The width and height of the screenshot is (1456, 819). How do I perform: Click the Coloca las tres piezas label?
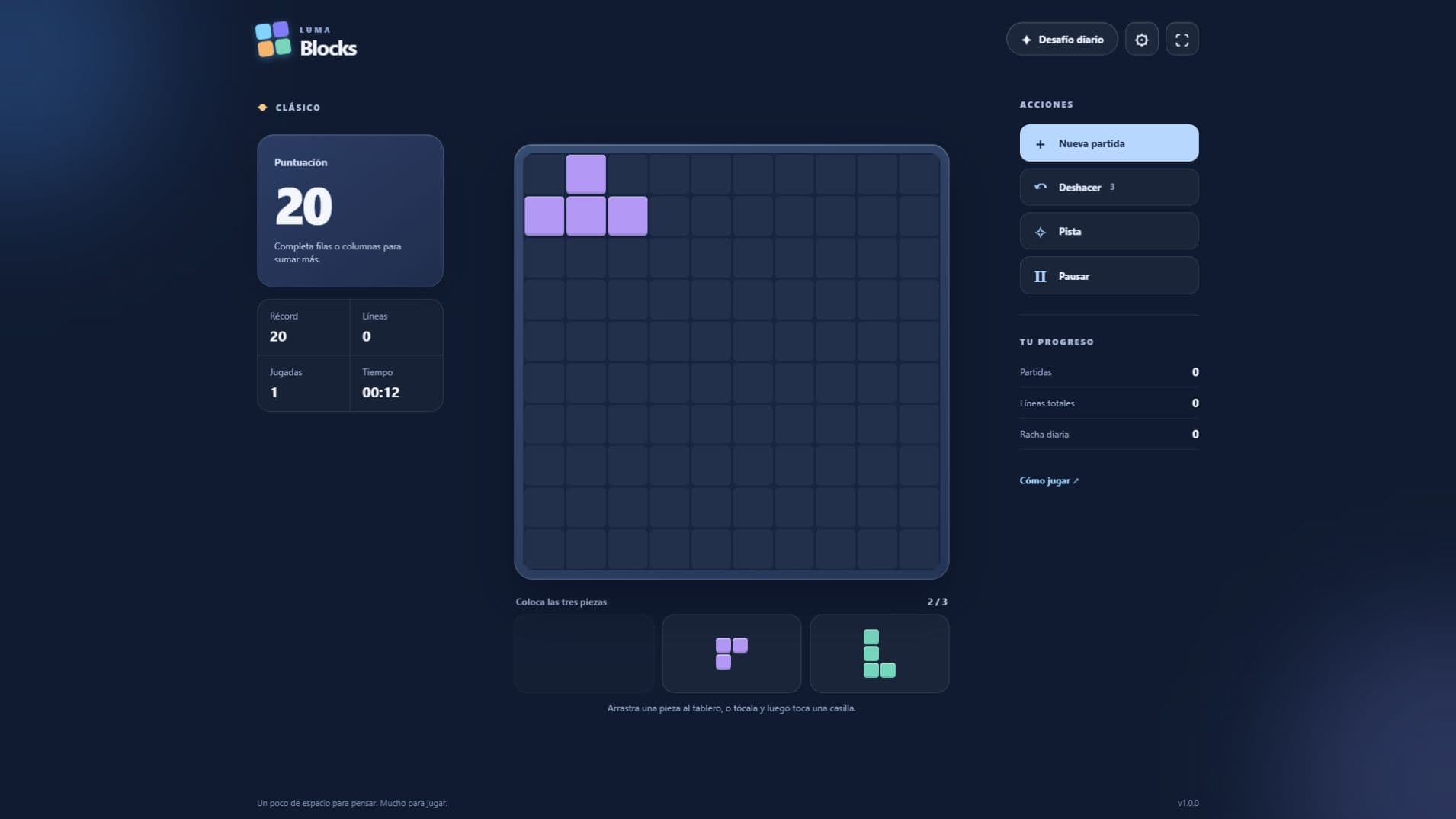[x=561, y=602]
